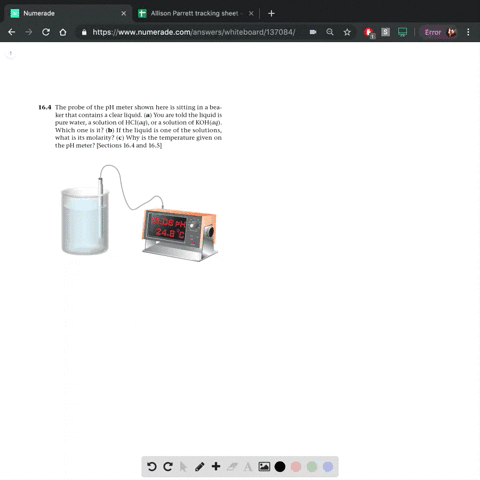Select the eraser tool
This screenshot has width=480, height=480.
[x=232, y=467]
